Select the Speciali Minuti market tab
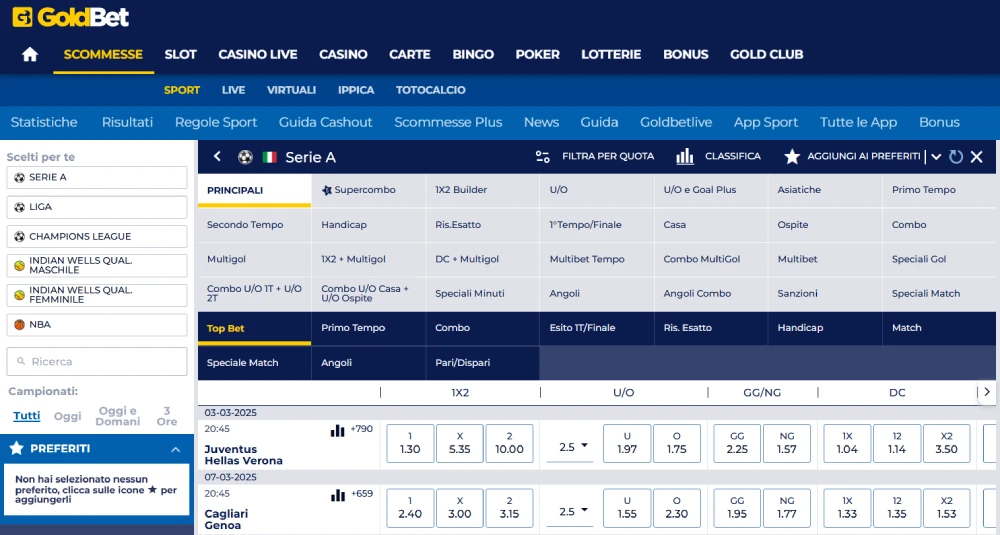Screen dimensions: 1000x535 [x=482, y=293]
